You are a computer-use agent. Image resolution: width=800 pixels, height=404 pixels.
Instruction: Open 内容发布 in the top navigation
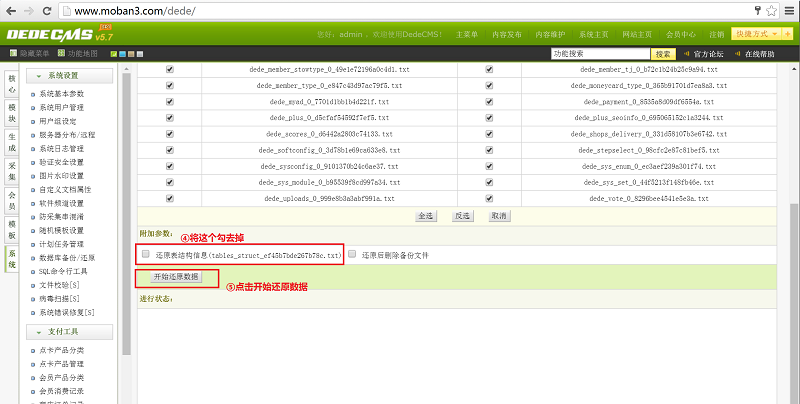tap(507, 35)
